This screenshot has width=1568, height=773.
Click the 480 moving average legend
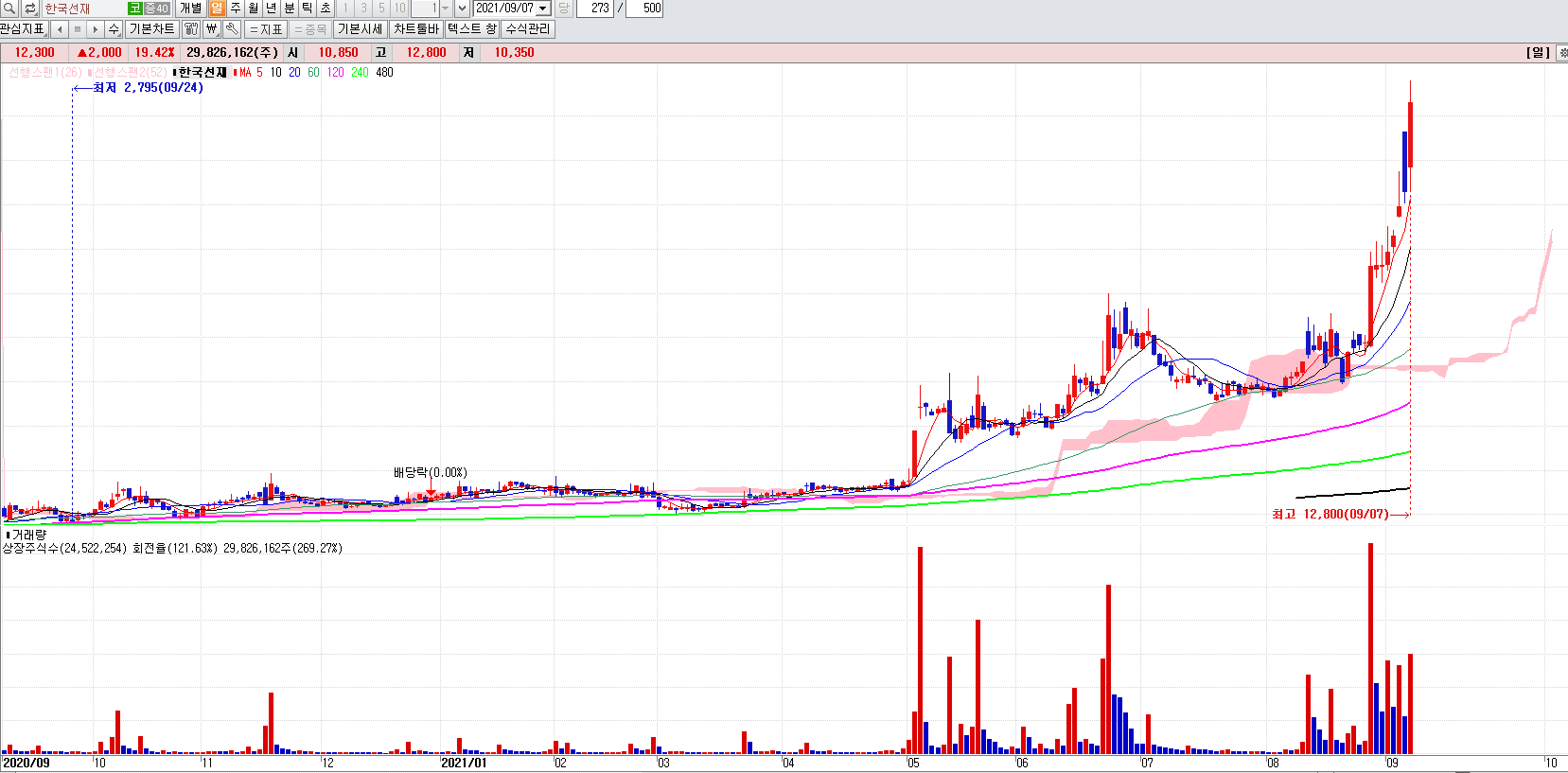384,73
